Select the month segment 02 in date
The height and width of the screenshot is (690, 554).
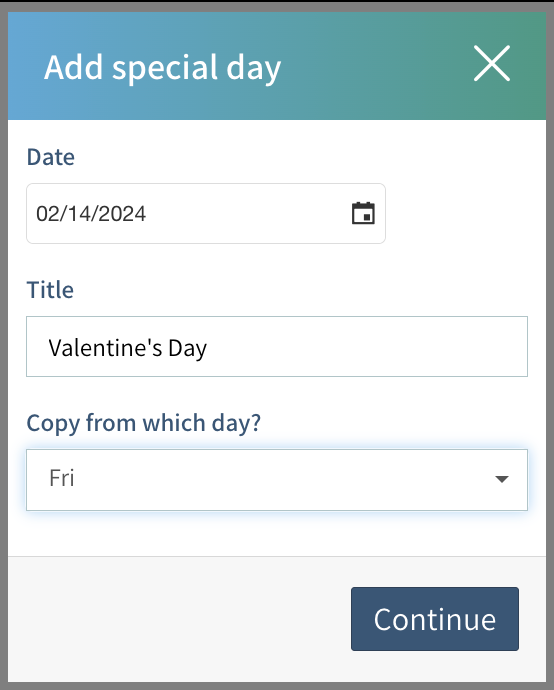click(x=44, y=214)
